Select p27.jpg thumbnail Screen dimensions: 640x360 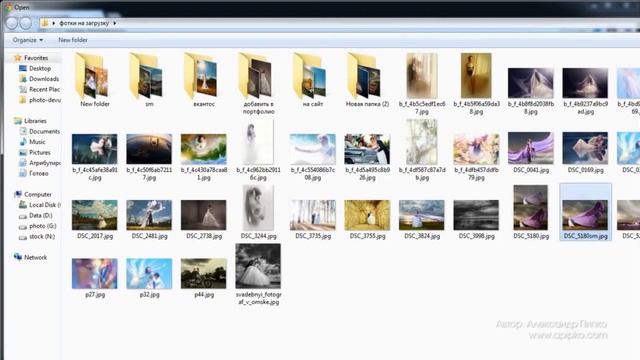[x=95, y=273]
